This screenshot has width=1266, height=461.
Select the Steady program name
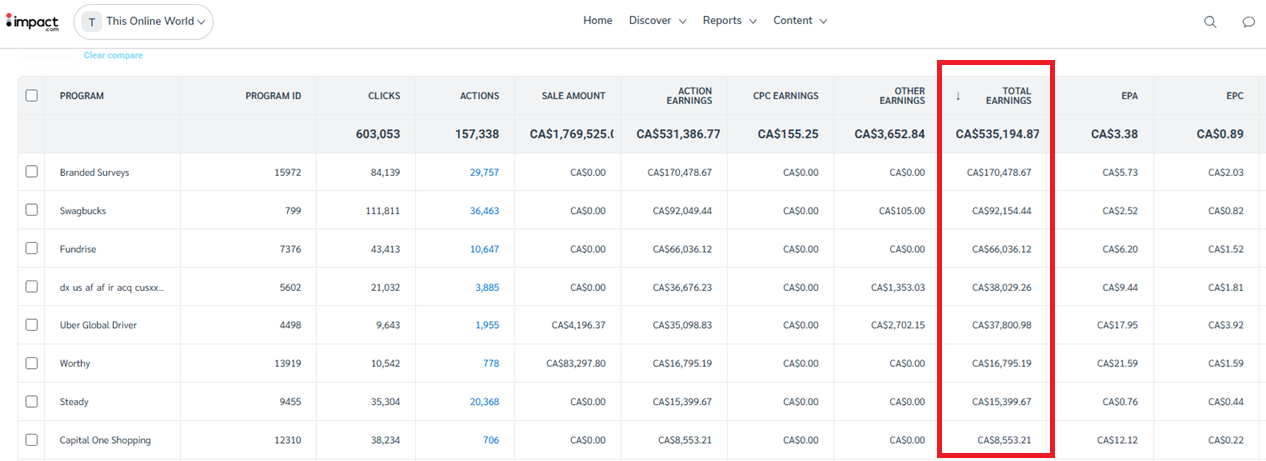[x=74, y=402]
